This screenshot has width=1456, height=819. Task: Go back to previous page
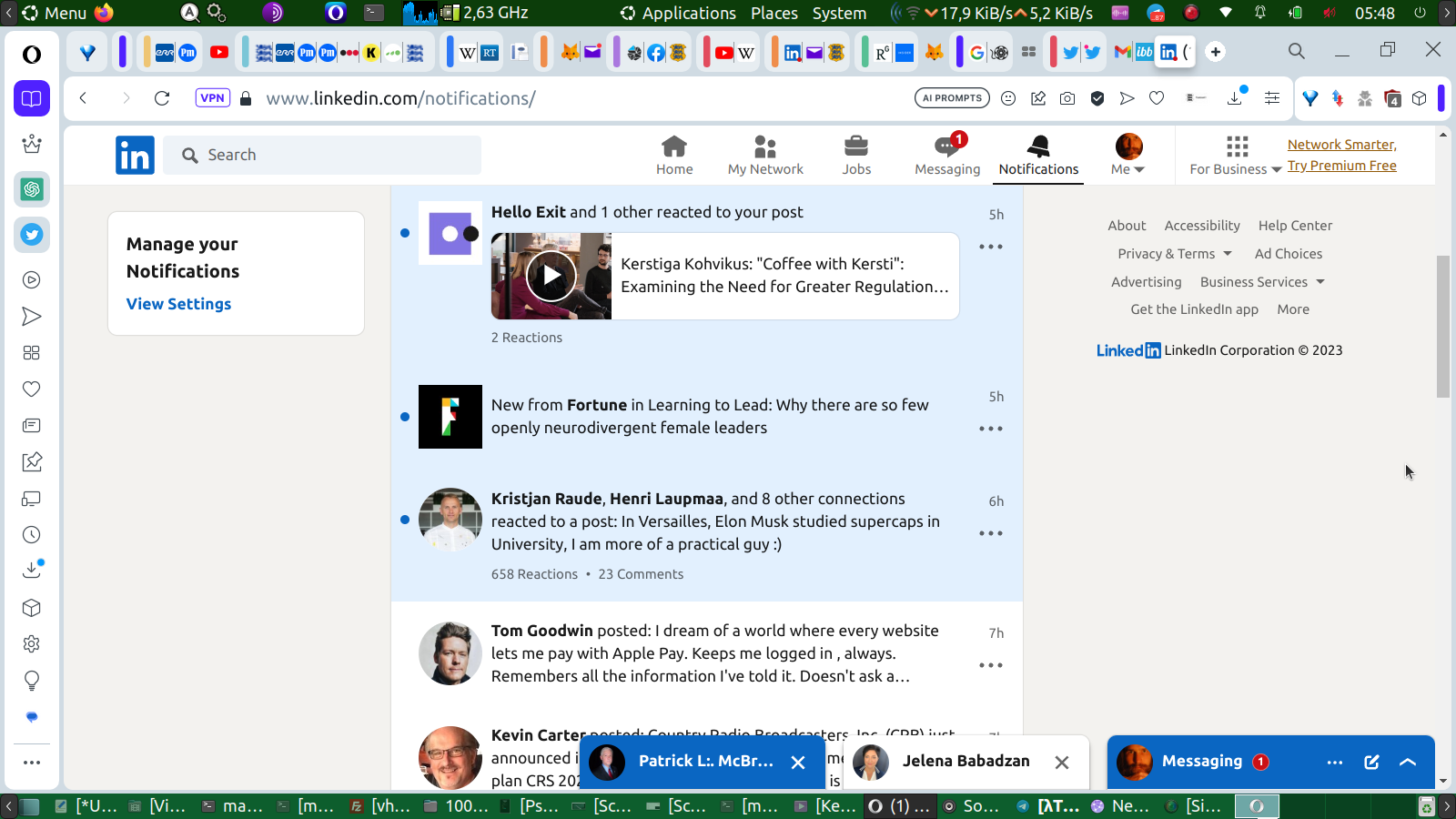click(83, 98)
